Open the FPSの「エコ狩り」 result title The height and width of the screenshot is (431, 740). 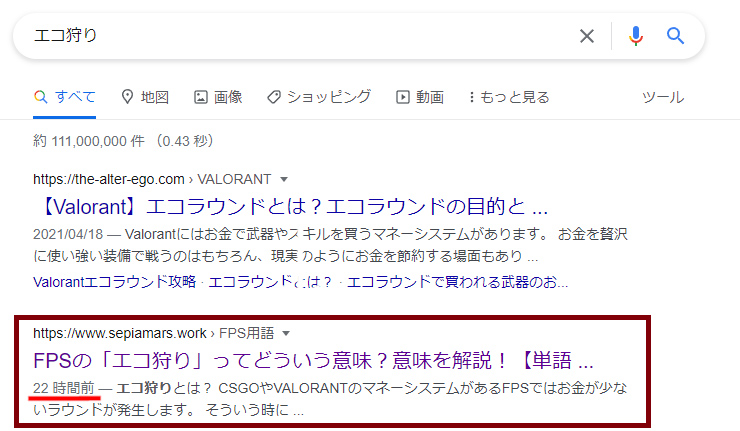[x=313, y=361]
